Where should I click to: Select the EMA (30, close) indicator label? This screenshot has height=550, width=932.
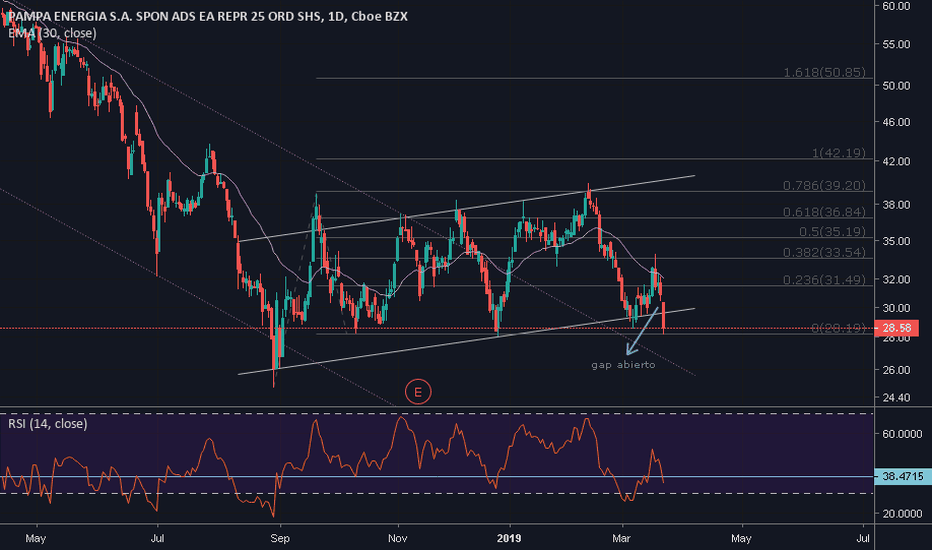click(x=52, y=33)
